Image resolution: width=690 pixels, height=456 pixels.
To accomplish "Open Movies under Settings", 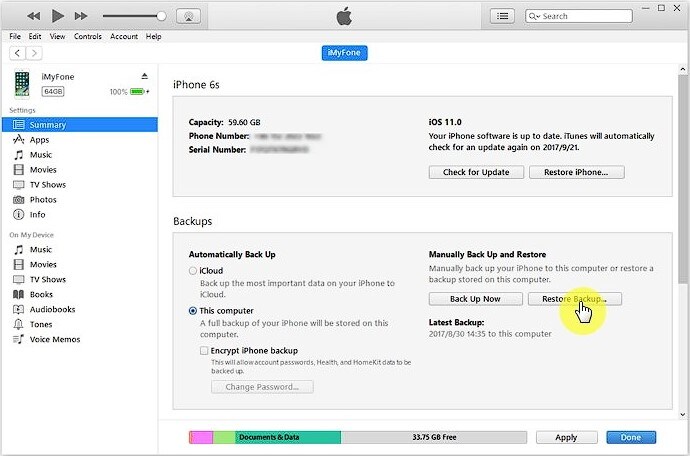I will 79,170.
